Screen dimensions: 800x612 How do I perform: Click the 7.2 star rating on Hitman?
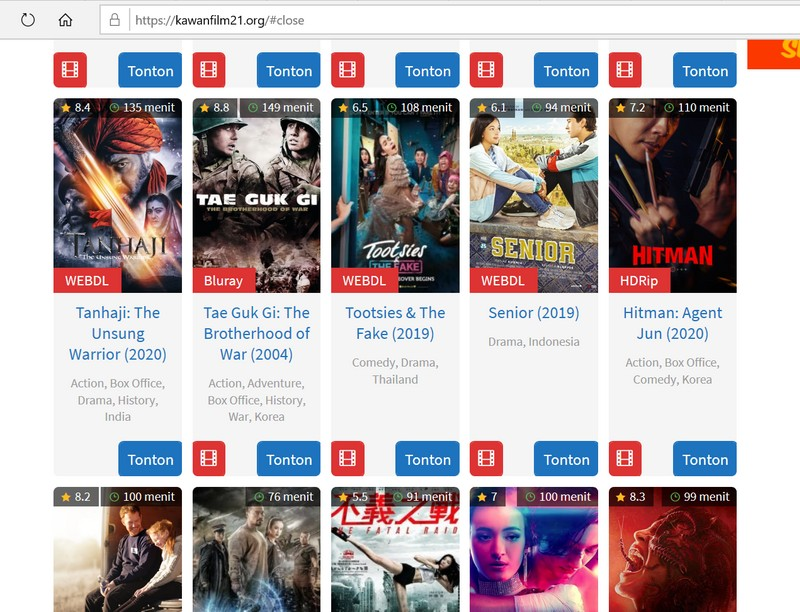coord(631,108)
